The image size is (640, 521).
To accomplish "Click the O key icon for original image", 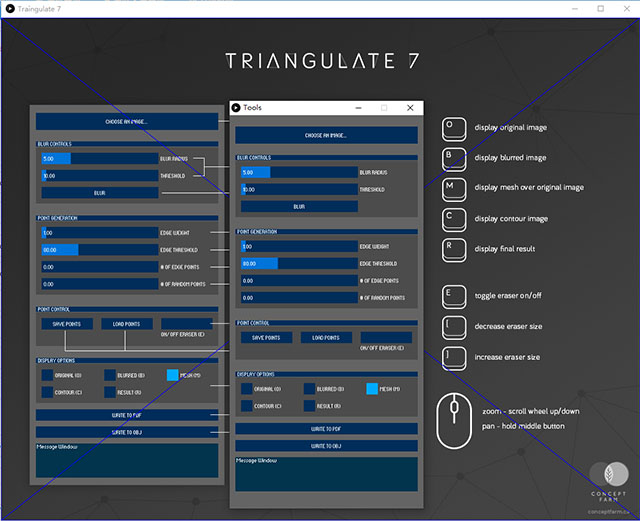I will coord(454,129).
